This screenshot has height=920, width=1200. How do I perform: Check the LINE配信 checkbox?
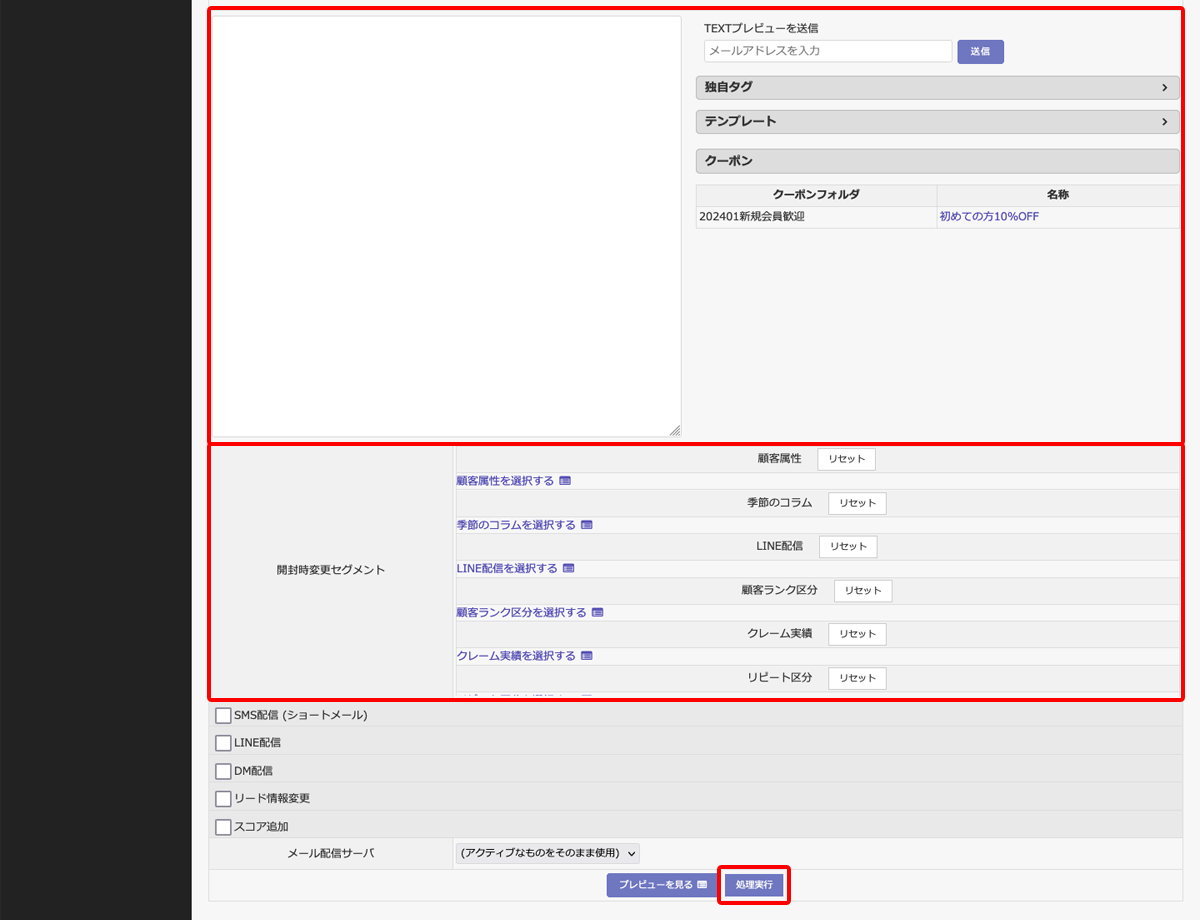click(223, 743)
